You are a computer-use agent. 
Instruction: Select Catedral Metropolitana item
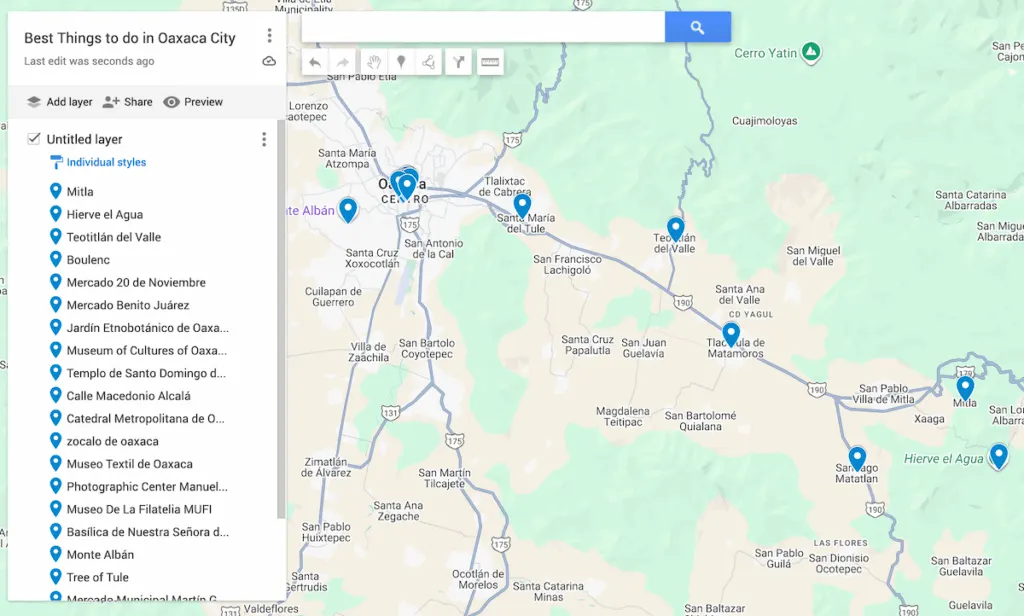point(146,419)
